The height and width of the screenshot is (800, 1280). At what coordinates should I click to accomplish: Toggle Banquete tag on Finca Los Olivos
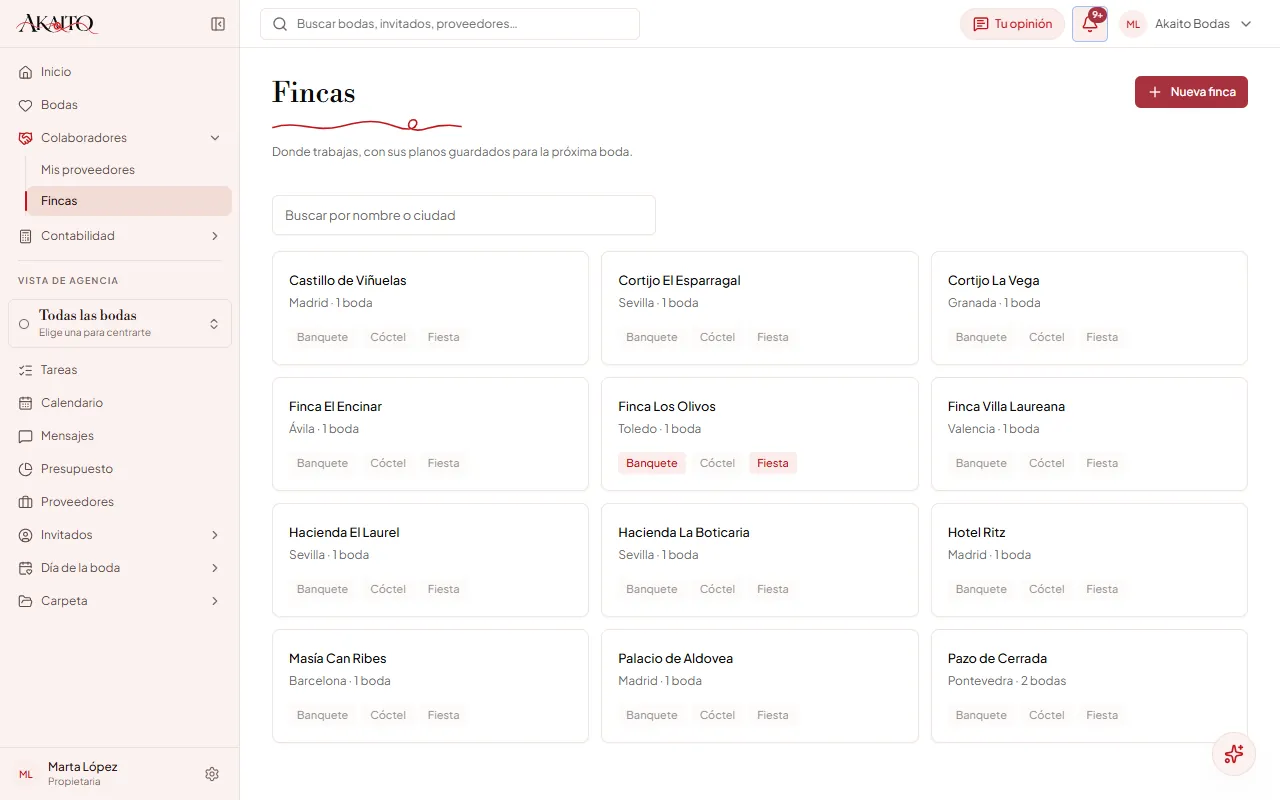point(652,463)
